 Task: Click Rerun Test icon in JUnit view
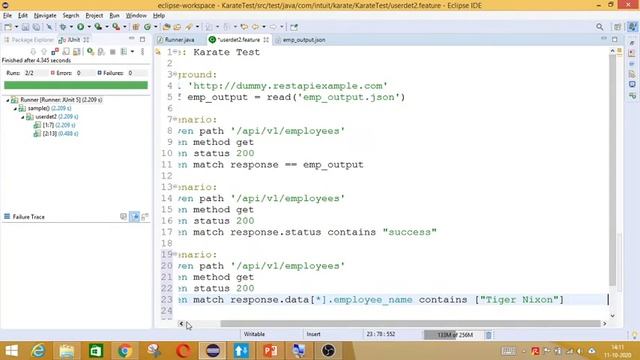coord(91,52)
